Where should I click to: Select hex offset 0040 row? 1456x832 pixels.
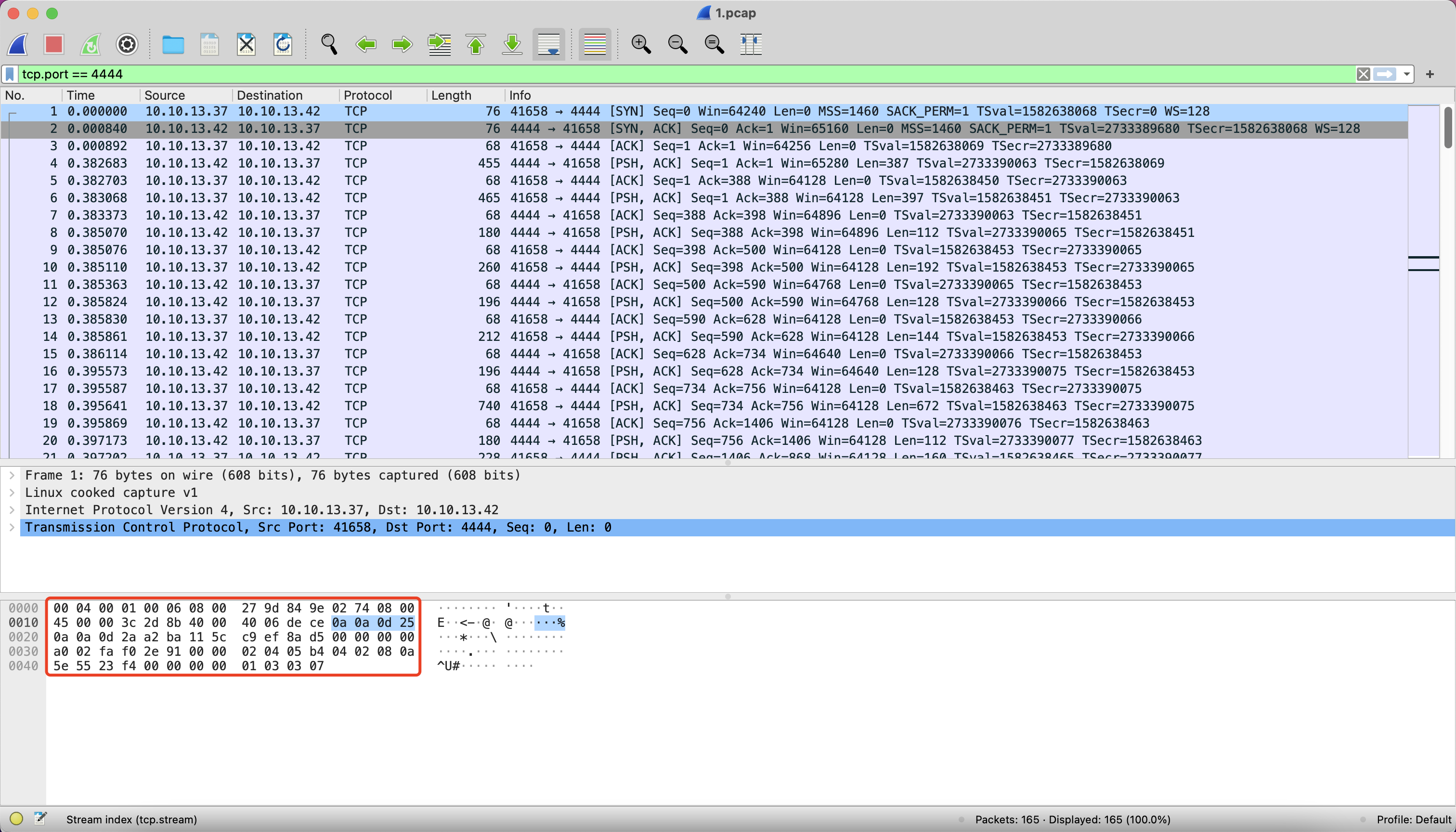click(x=24, y=666)
